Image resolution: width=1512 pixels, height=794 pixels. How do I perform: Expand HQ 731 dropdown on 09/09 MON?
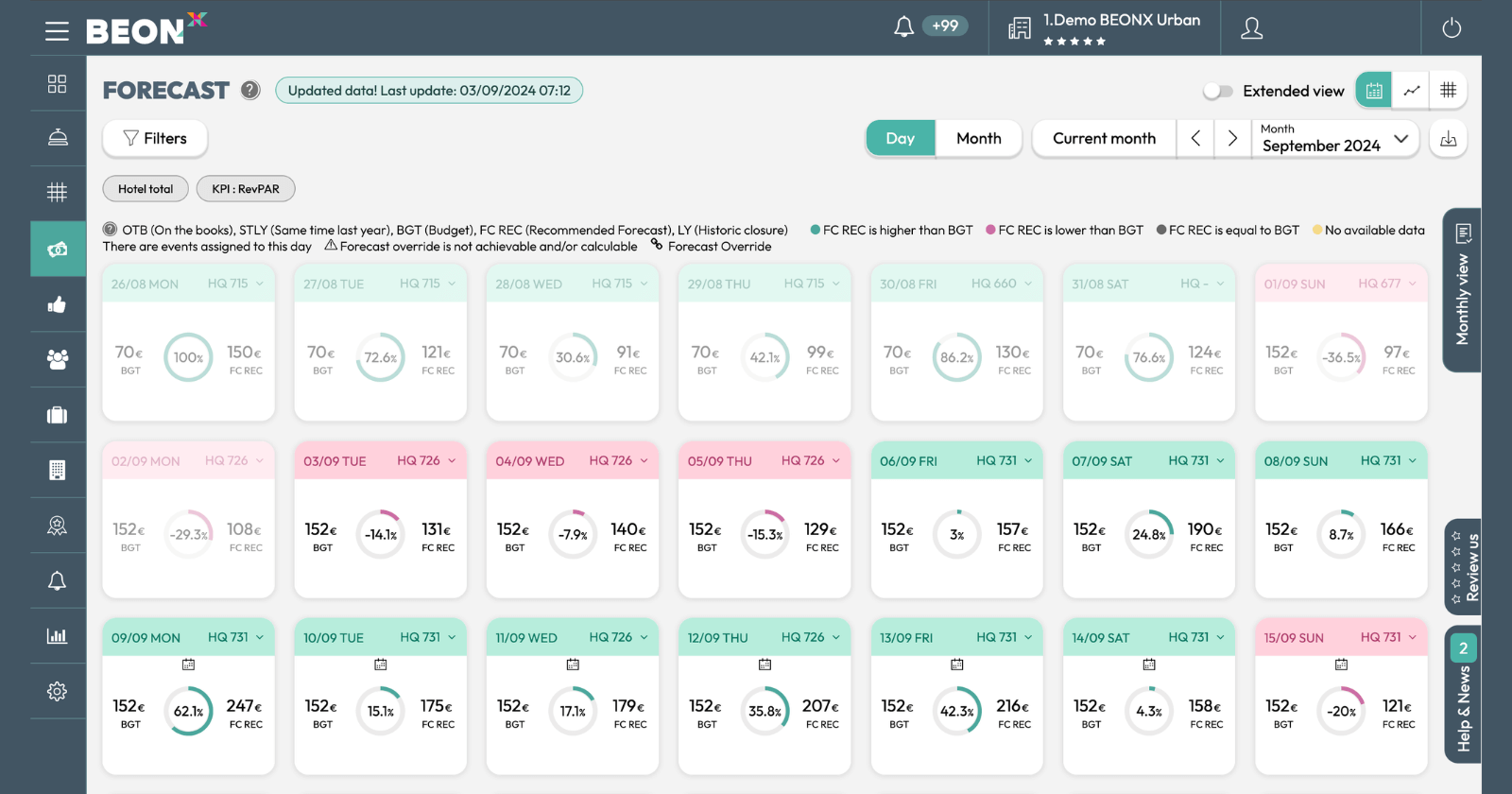(x=260, y=637)
